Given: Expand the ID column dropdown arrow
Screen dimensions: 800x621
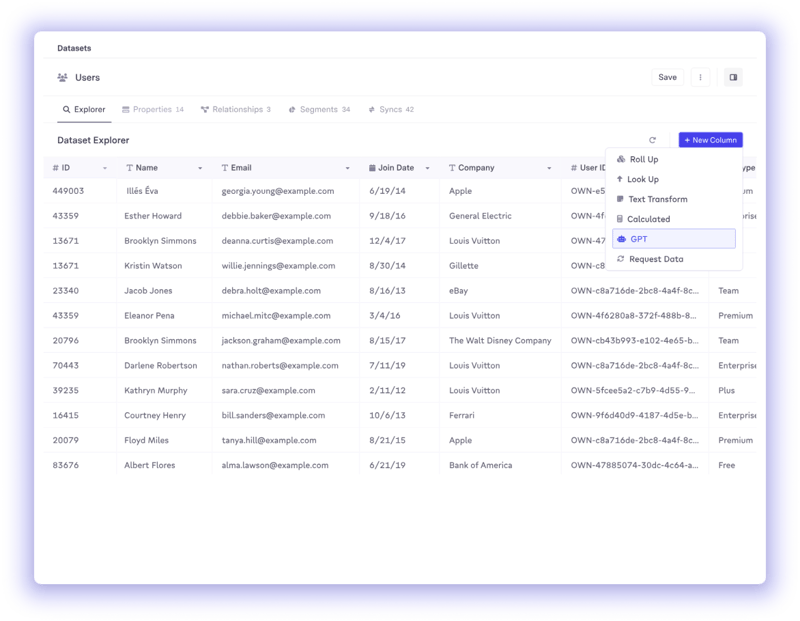Looking at the screenshot, I should pyautogui.click(x=105, y=168).
